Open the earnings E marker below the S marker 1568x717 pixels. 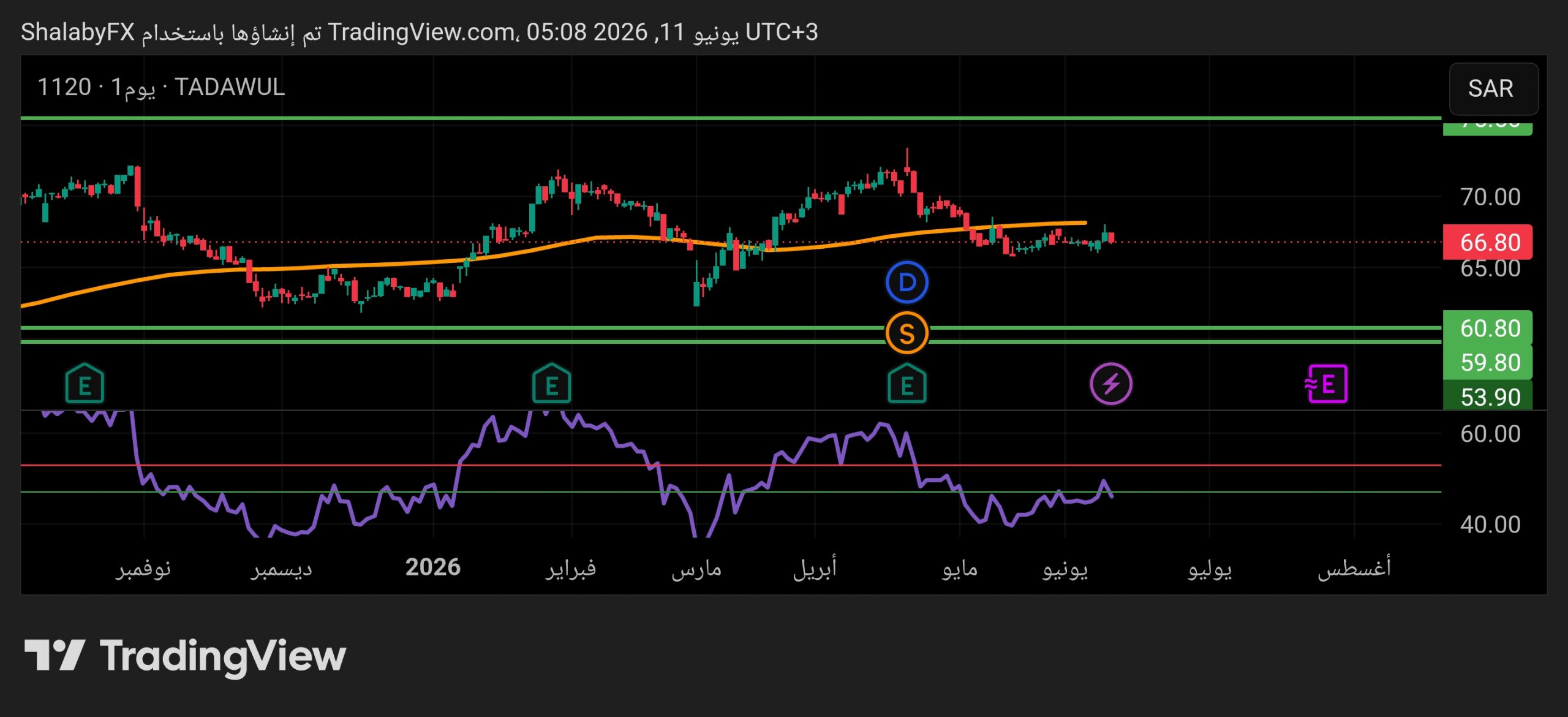point(907,384)
